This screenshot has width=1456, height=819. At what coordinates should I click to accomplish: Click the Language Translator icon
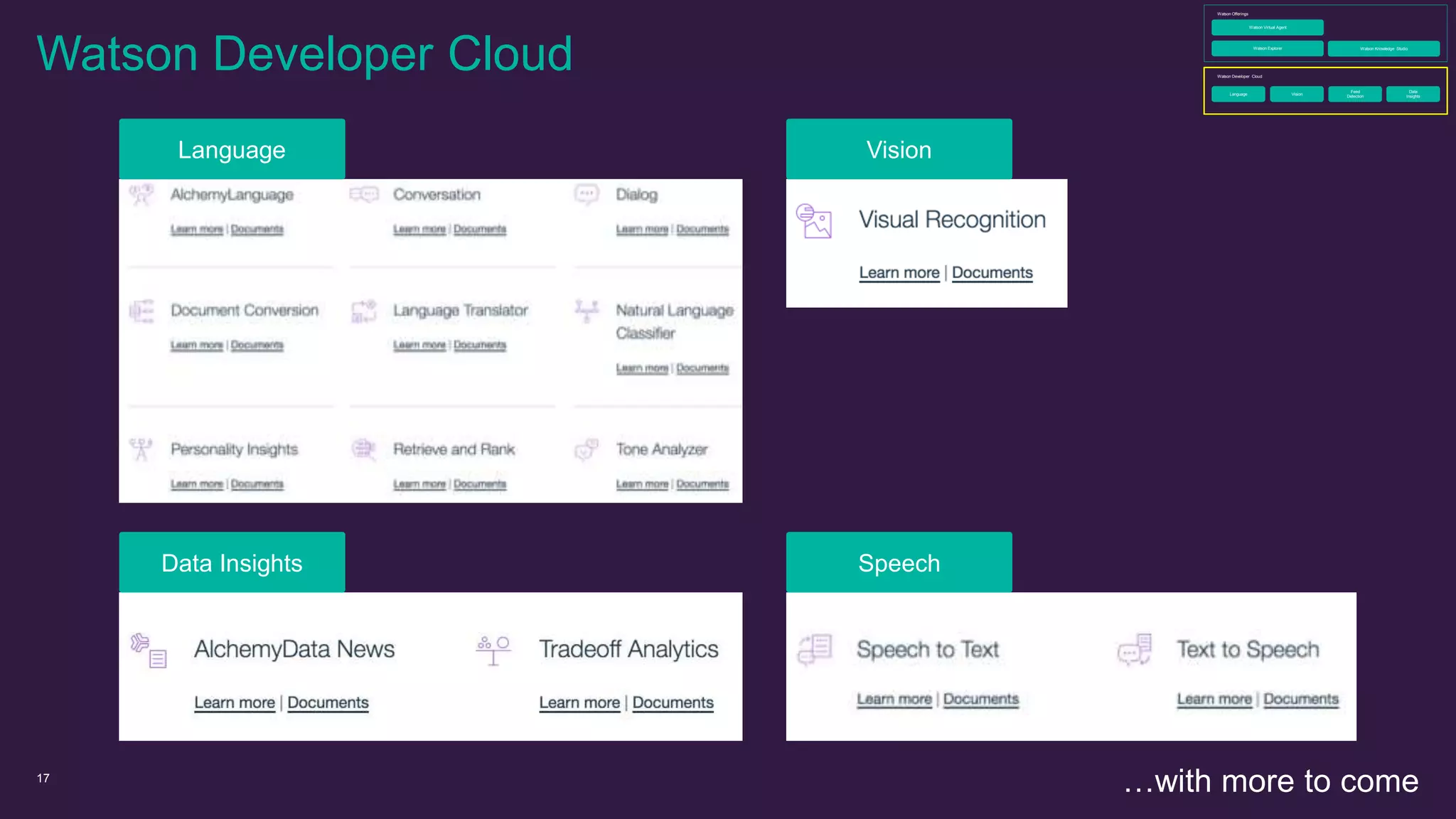click(364, 311)
